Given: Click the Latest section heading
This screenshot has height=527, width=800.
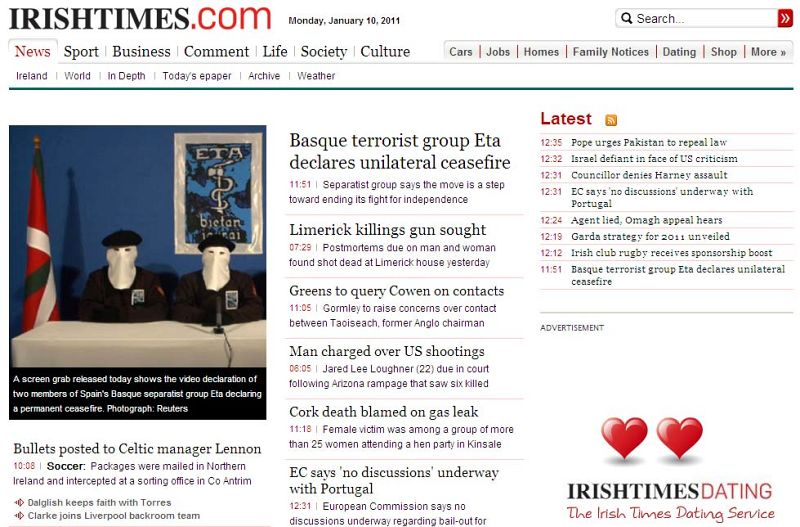Looking at the screenshot, I should click(566, 119).
